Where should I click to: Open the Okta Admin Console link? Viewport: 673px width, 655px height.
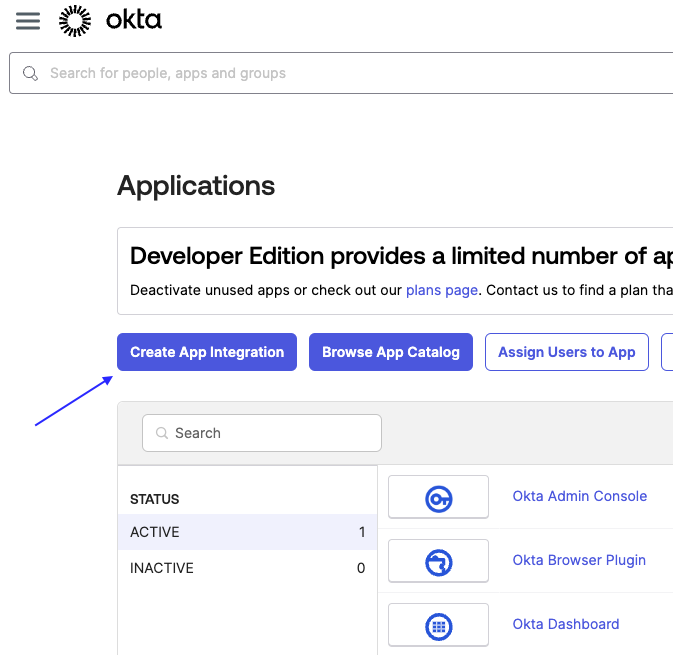[579, 496]
